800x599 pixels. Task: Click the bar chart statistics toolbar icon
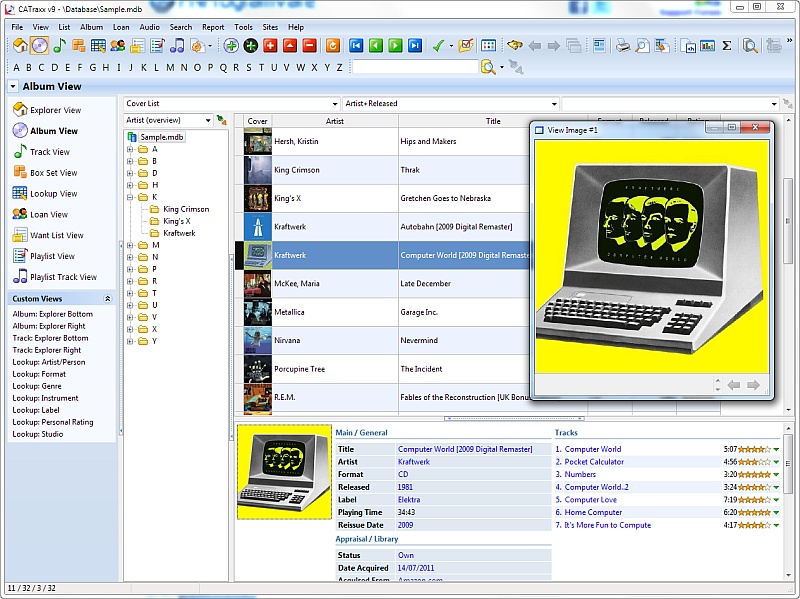pyautogui.click(x=707, y=46)
